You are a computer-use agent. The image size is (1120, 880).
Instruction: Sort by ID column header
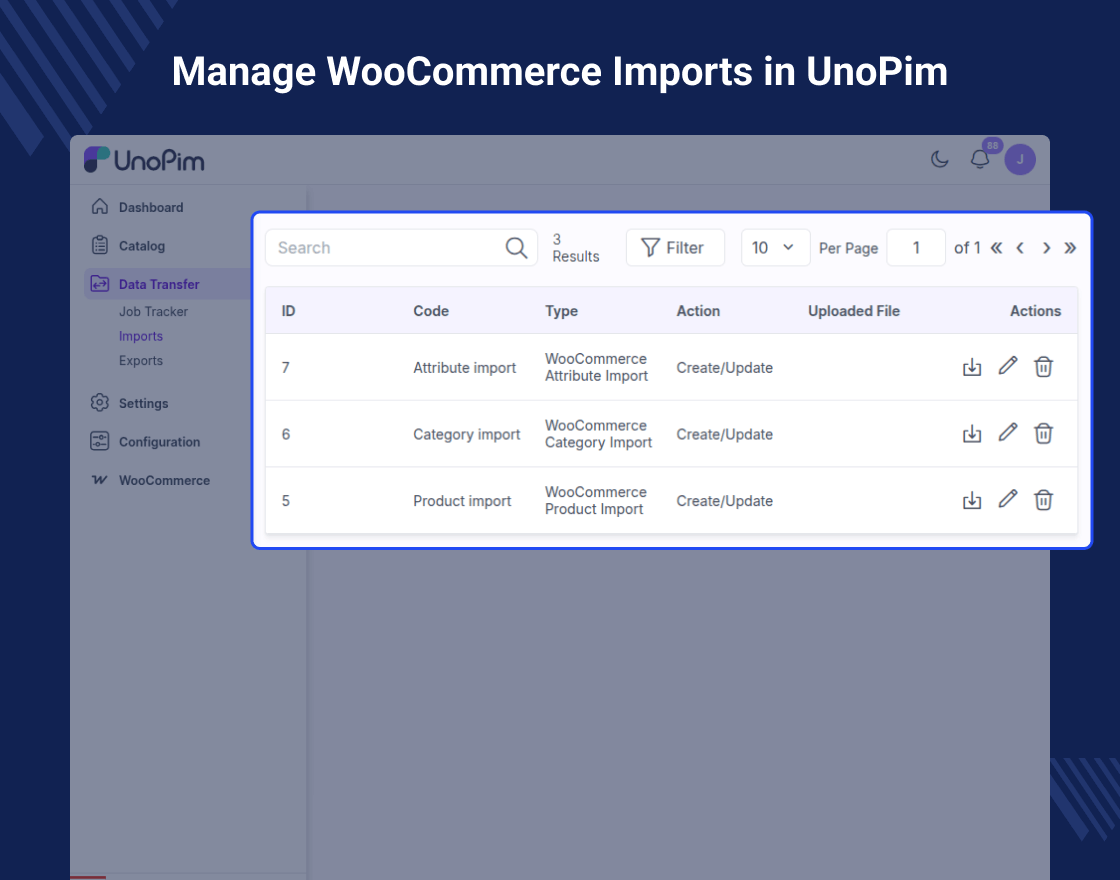point(289,311)
